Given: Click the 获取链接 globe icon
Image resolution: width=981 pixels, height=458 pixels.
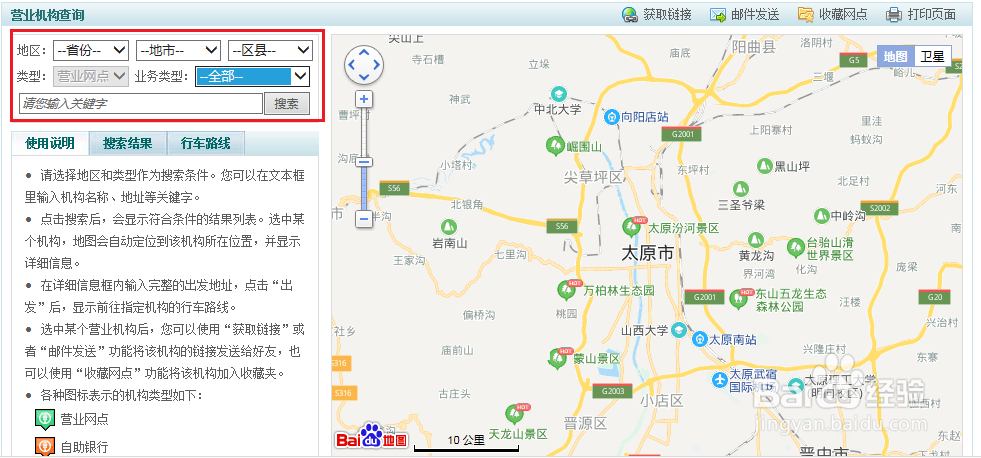Looking at the screenshot, I should 630,14.
